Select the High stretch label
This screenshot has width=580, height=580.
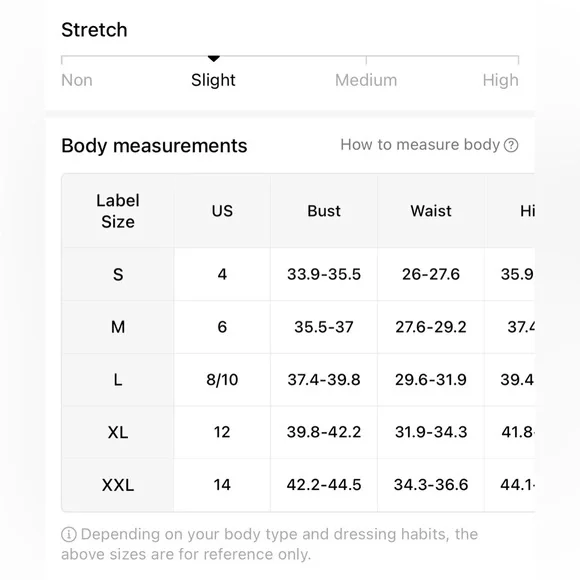coord(500,80)
